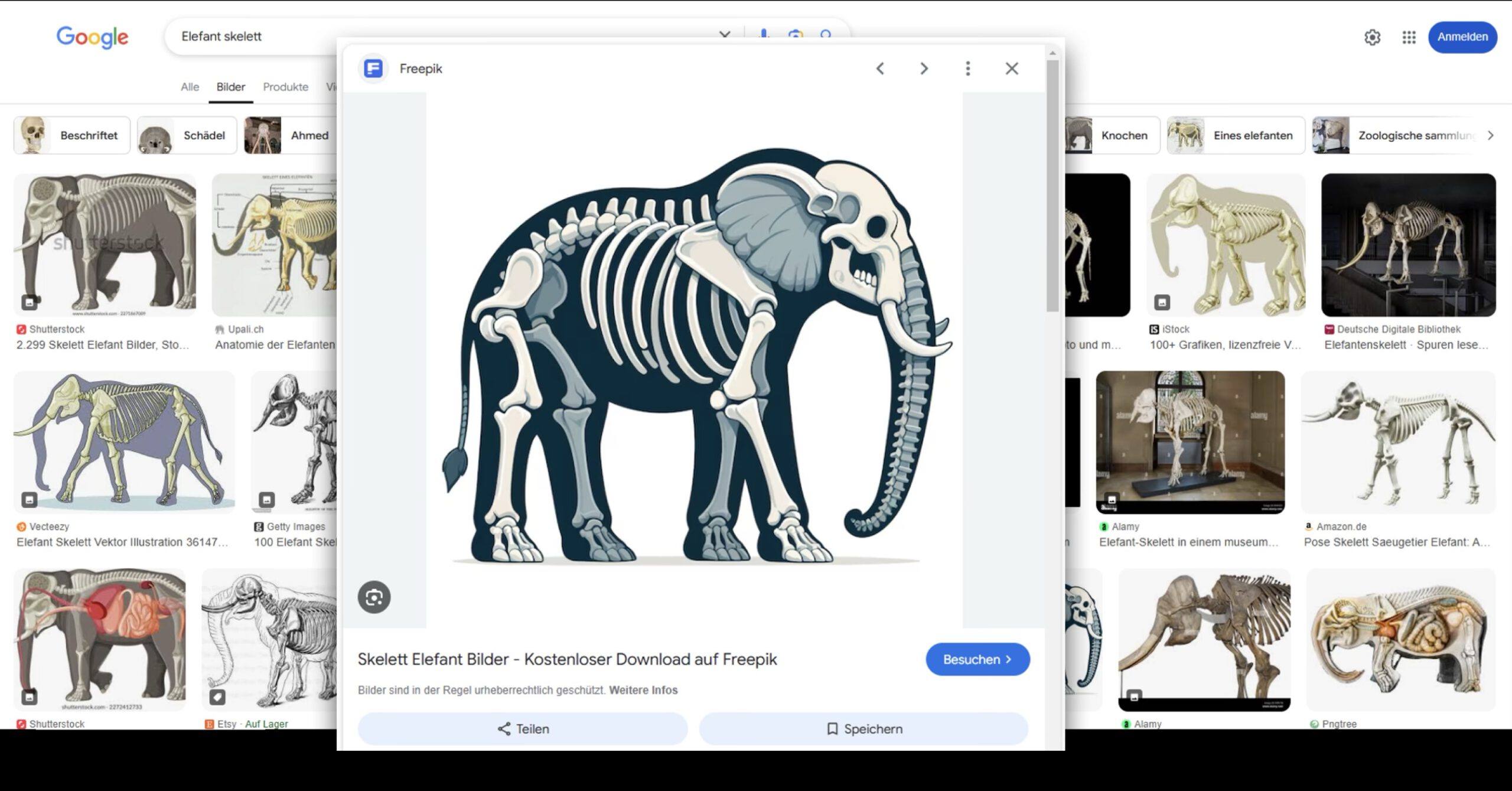Select the Knochen filter chip
1512x791 pixels.
click(x=1113, y=135)
